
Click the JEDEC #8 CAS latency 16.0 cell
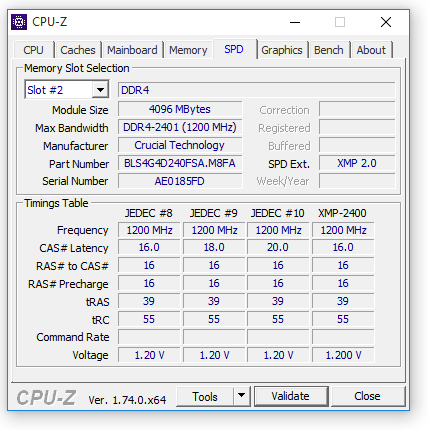pyautogui.click(x=149, y=248)
